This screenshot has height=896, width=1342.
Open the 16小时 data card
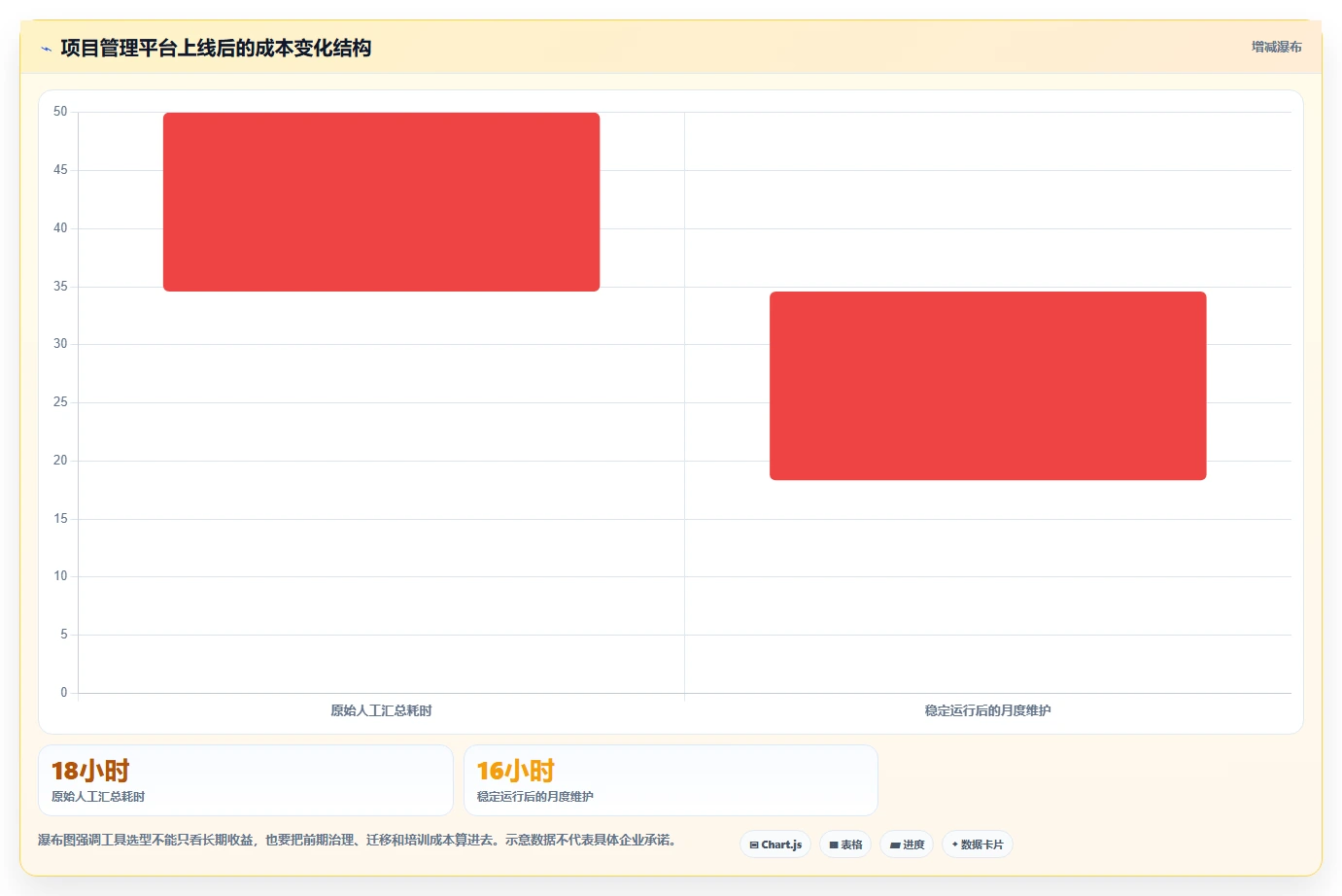tap(671, 780)
